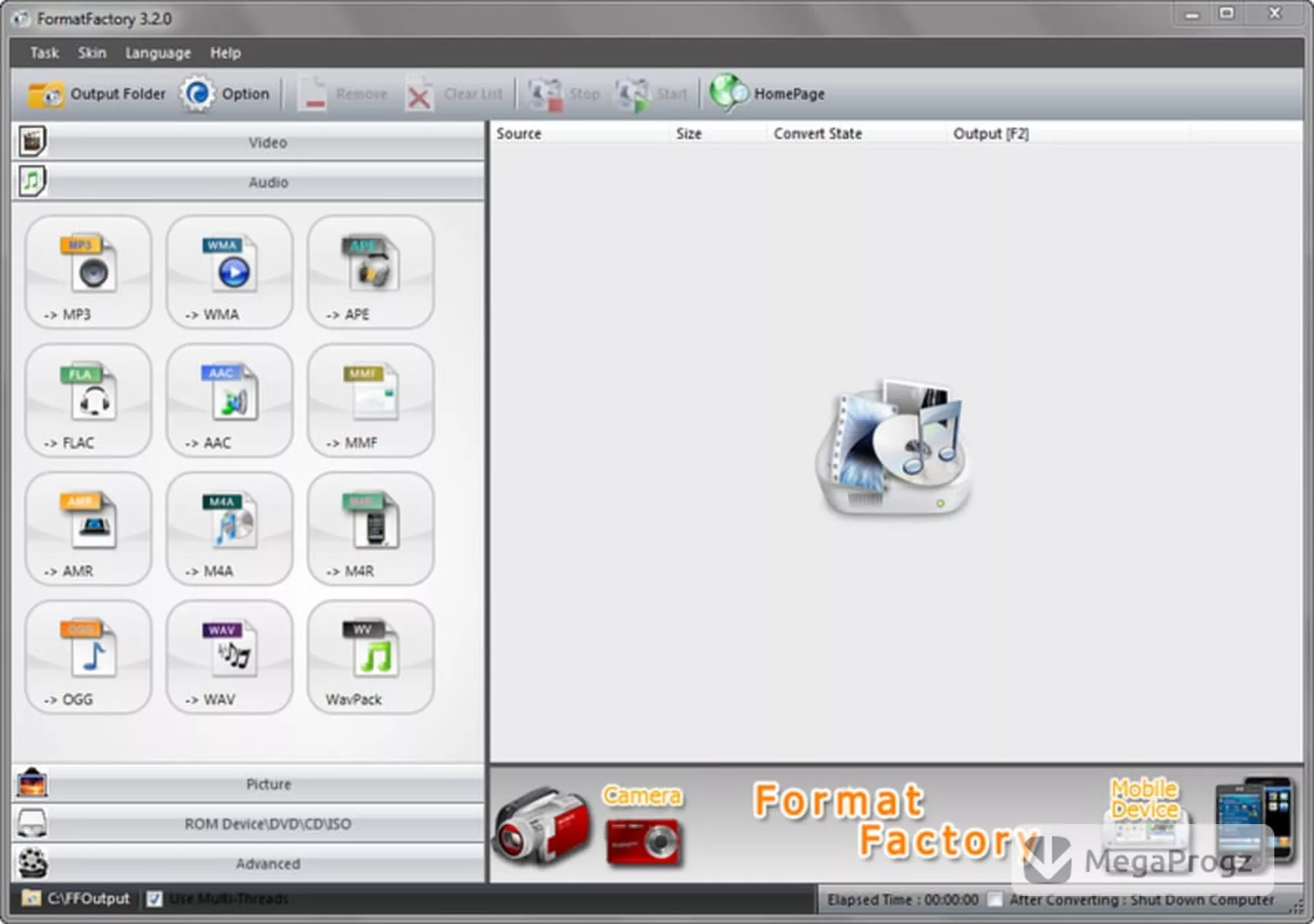The height and width of the screenshot is (924, 1314).
Task: Click the Advanced film reel icon
Action: [x=32, y=863]
